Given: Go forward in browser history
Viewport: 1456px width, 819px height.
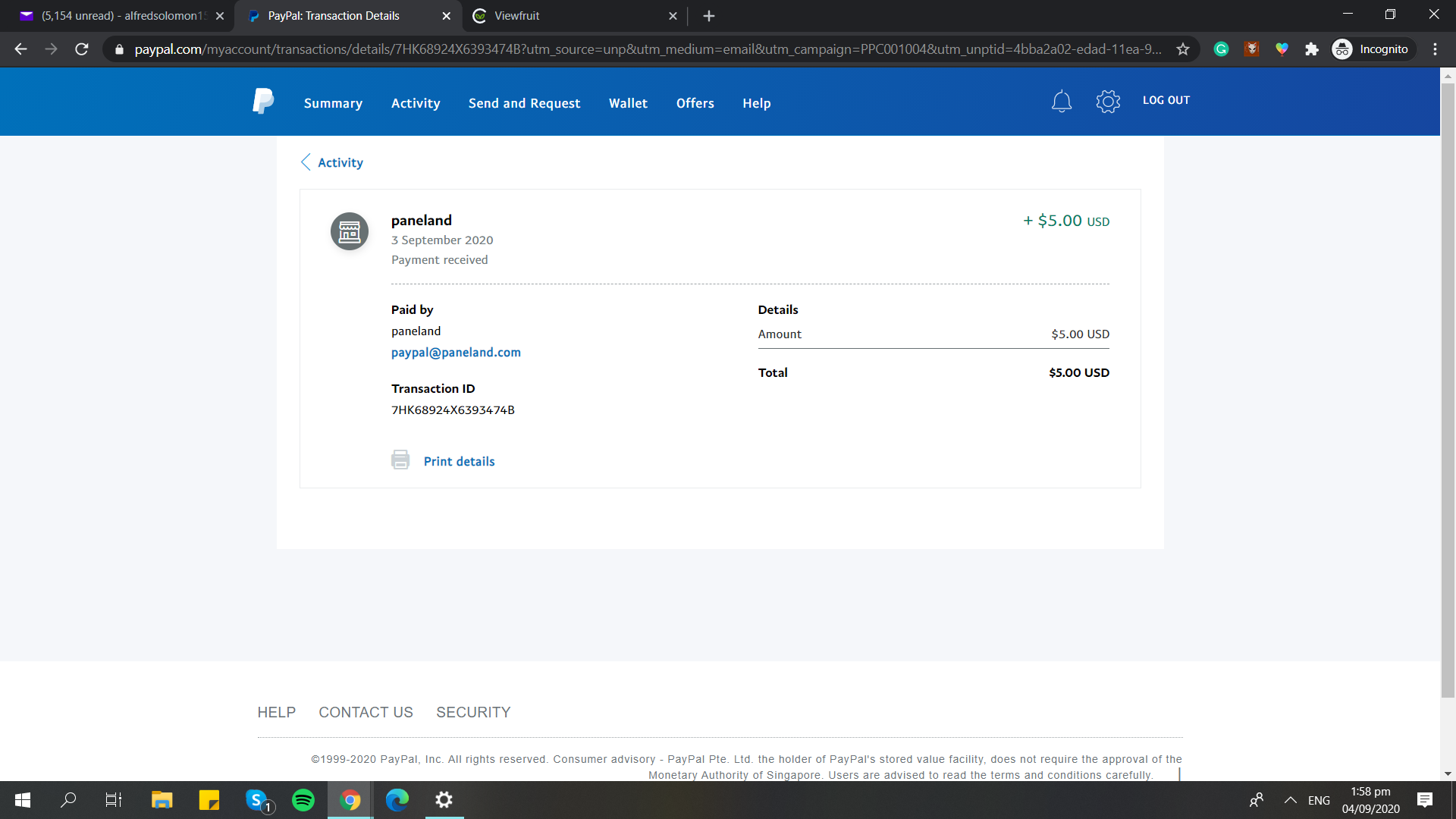Looking at the screenshot, I should point(52,49).
